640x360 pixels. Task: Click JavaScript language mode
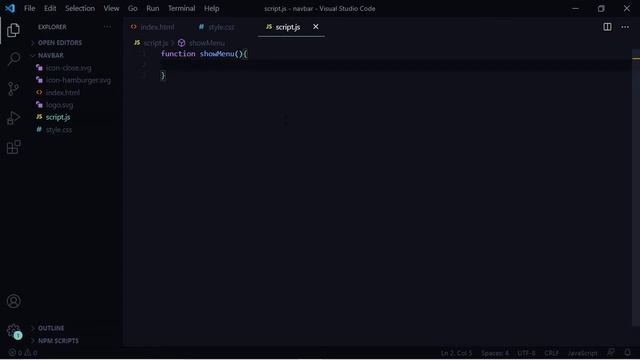582,353
